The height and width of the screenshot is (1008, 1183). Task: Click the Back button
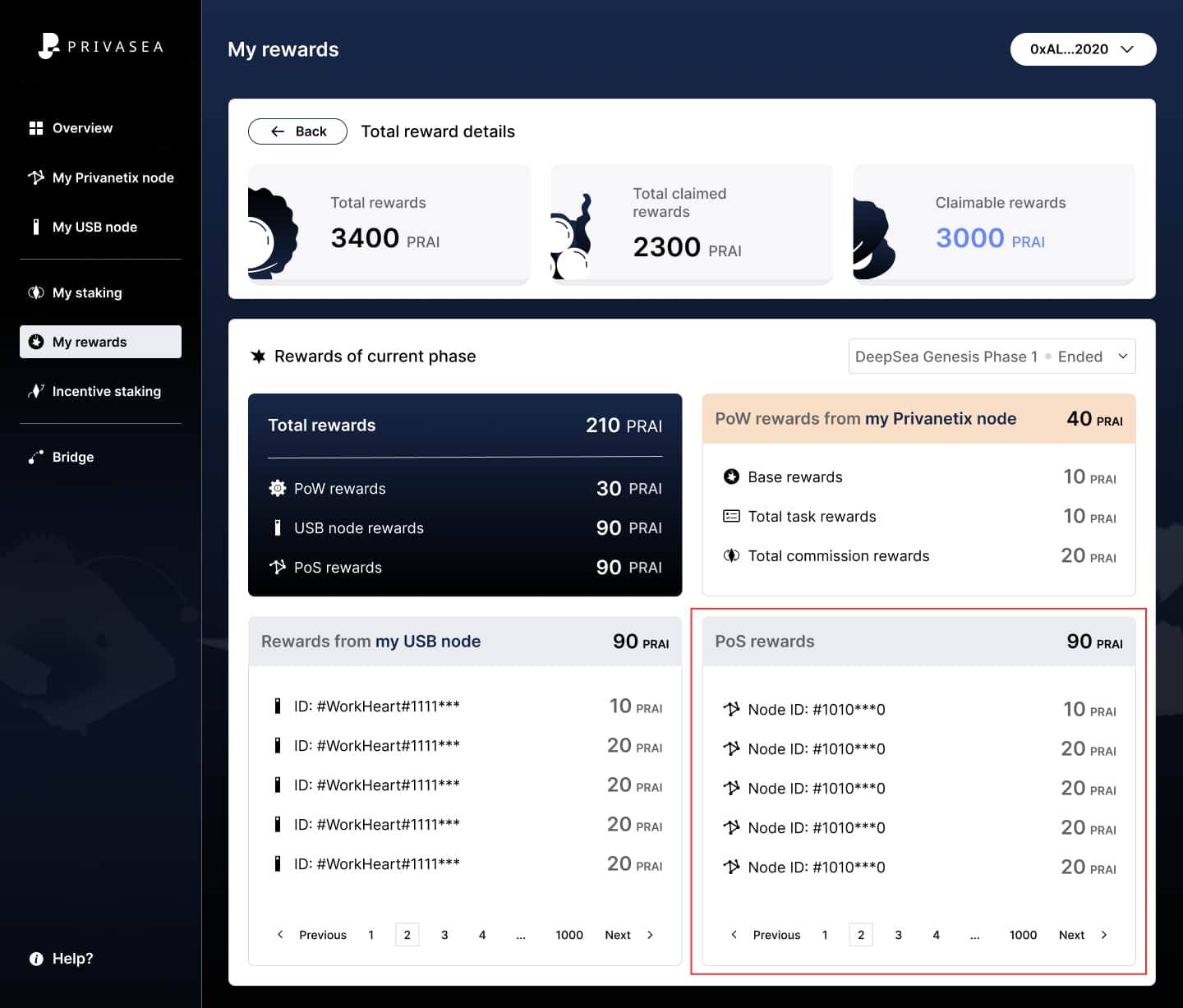click(x=297, y=131)
